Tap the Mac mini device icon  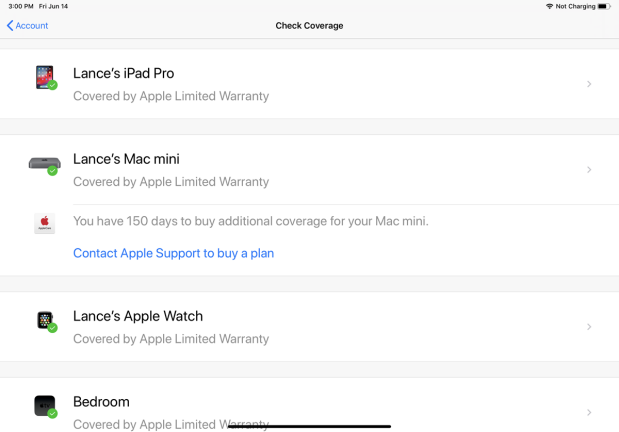[x=45, y=164]
